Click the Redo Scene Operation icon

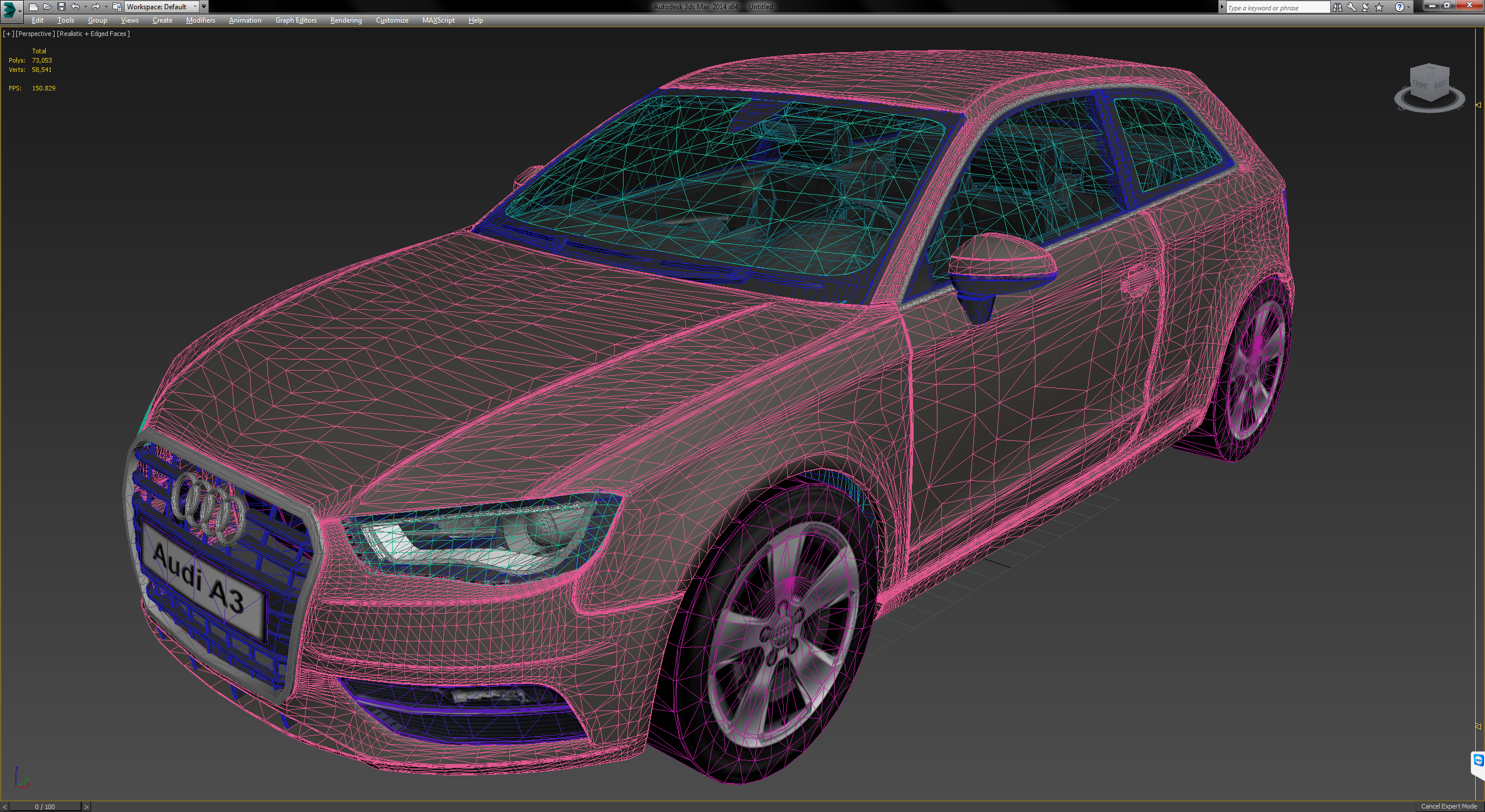coord(95,7)
